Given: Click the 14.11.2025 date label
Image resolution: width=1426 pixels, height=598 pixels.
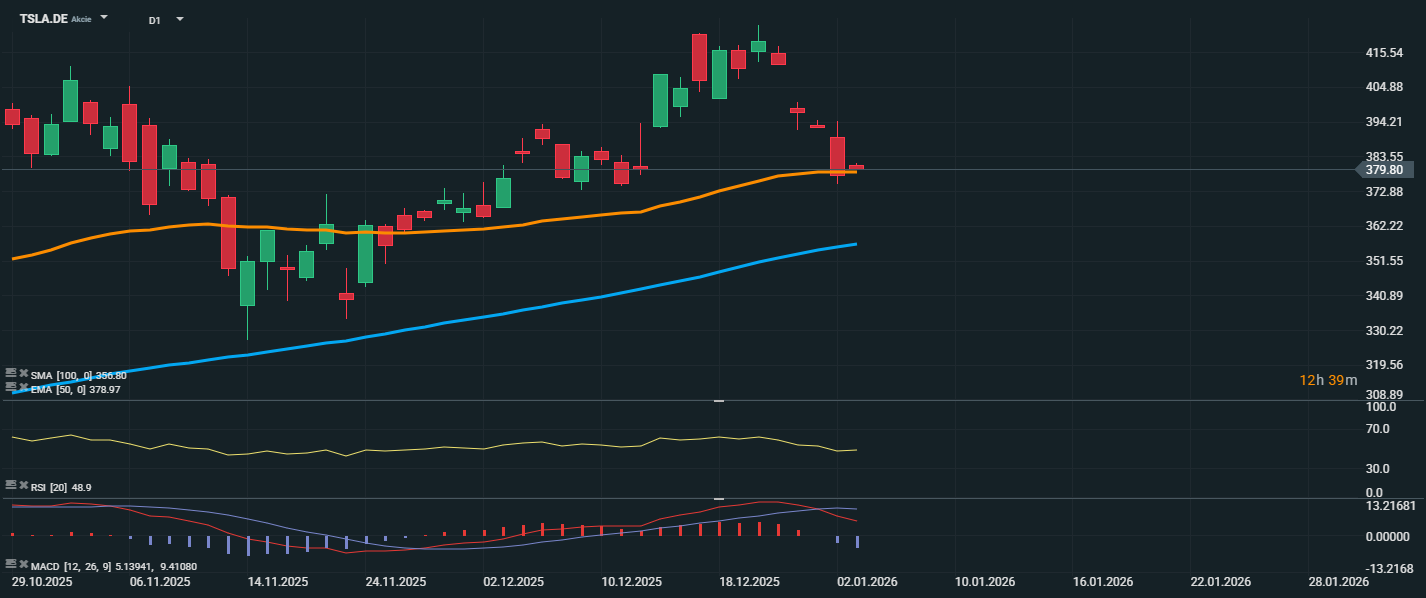Looking at the screenshot, I should point(278,582).
